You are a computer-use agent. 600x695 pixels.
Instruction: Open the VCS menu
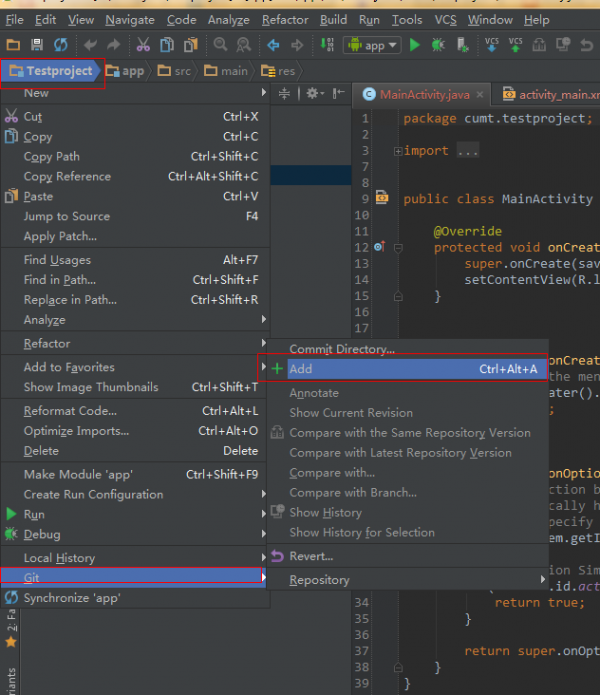(445, 20)
